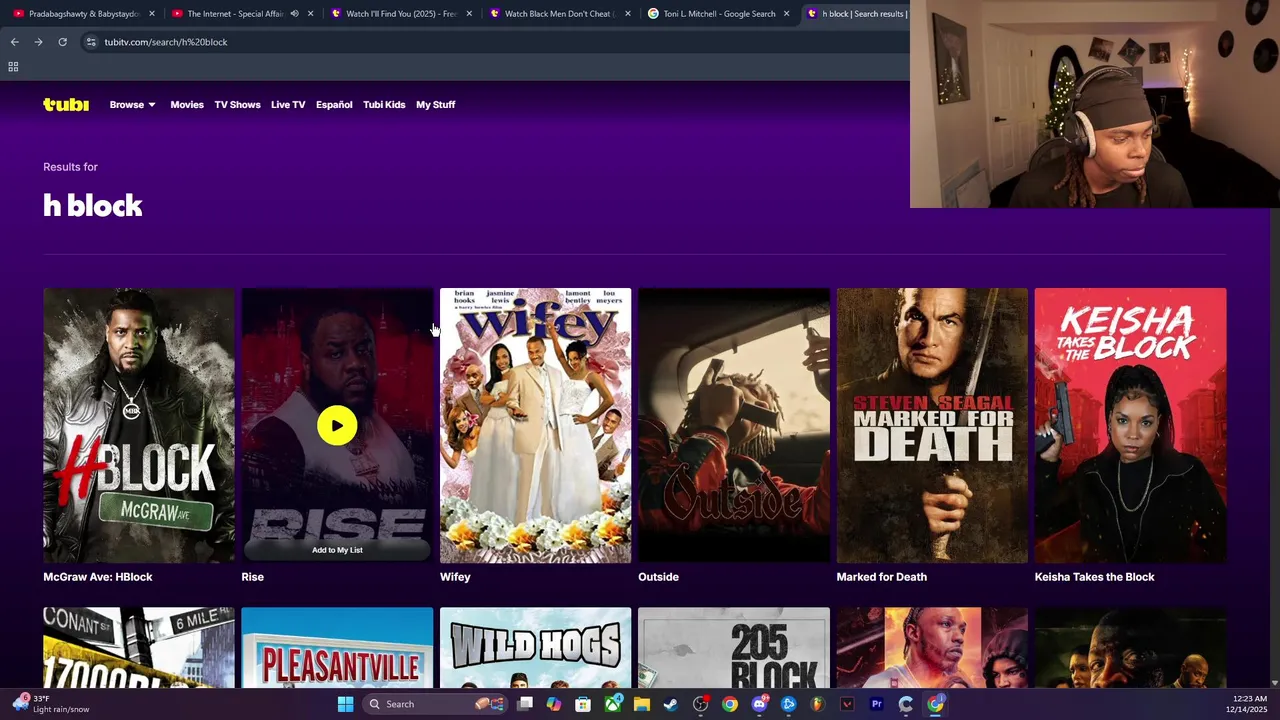Open the Movies section
The image size is (1280, 720).
pos(187,104)
